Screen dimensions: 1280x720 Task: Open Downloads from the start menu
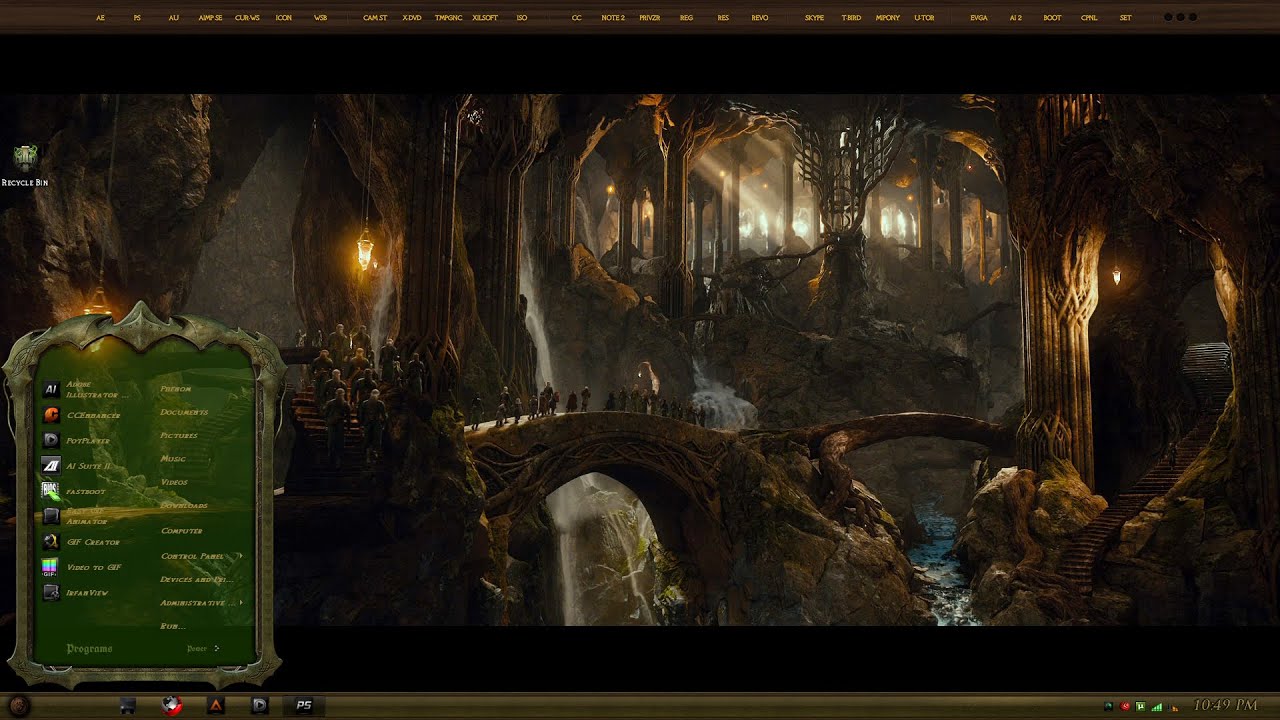[184, 506]
